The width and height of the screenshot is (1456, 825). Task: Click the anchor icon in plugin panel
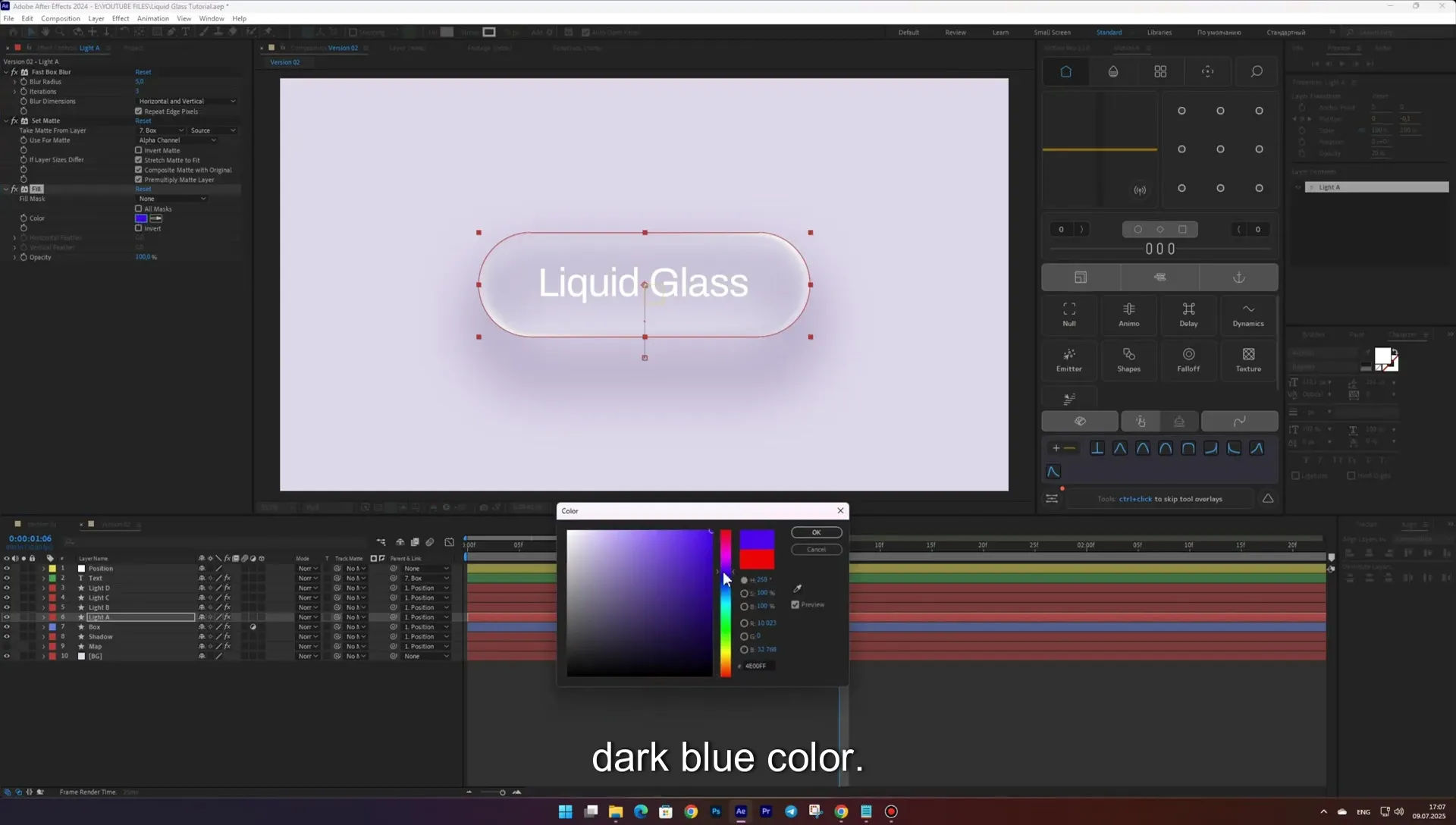(1239, 278)
